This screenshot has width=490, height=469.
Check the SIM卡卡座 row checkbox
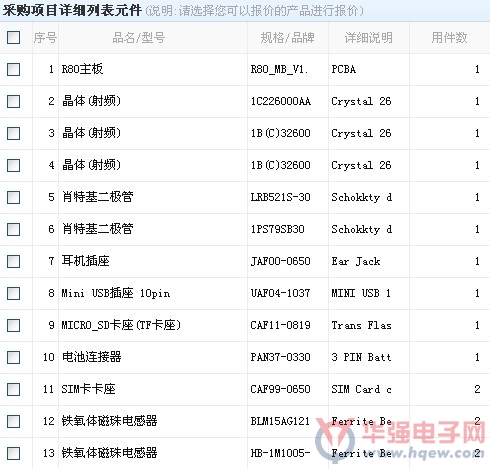[x=13, y=389]
